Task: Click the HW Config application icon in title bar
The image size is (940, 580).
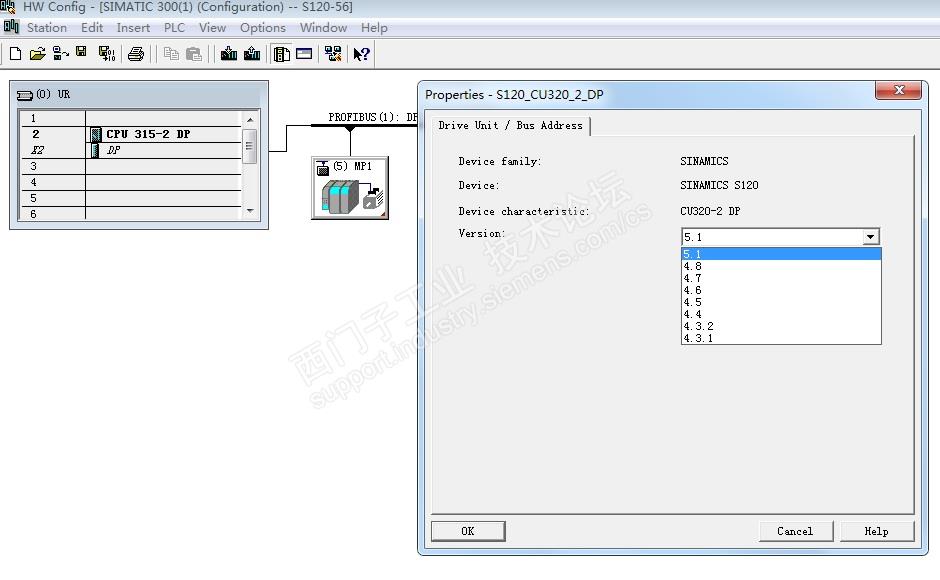Action: (8, 7)
